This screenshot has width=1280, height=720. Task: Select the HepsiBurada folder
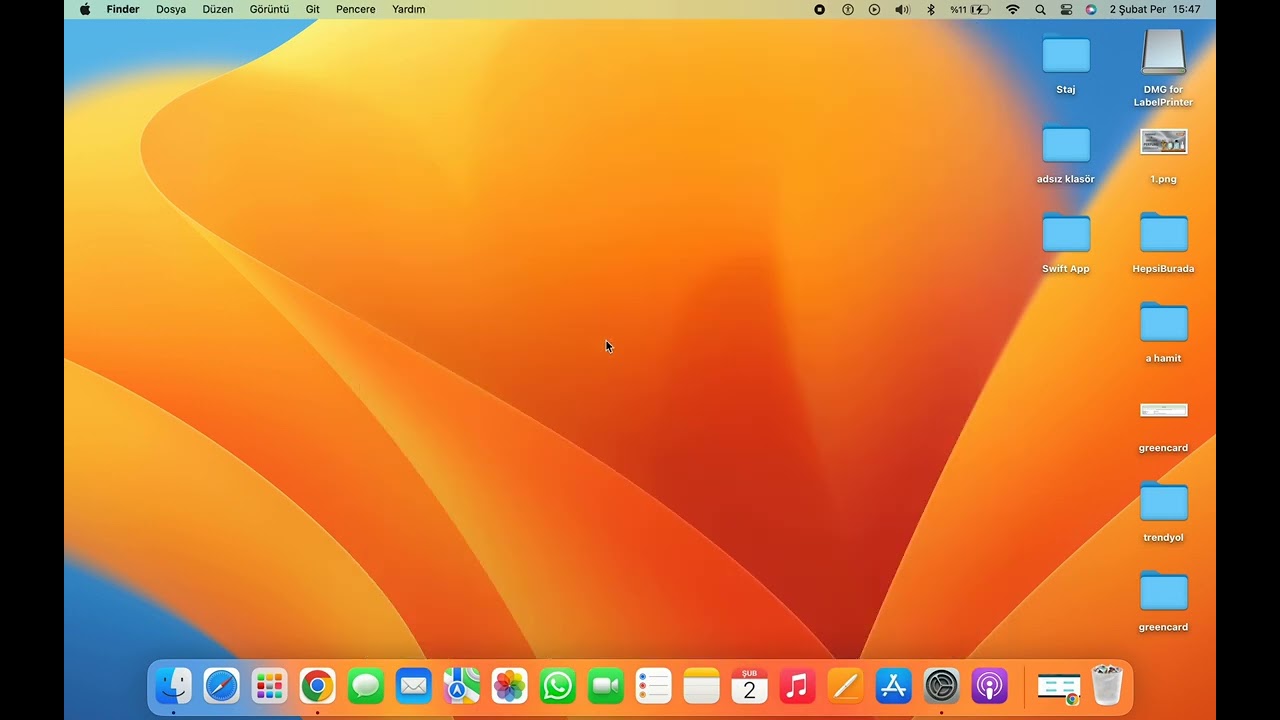pos(1163,233)
